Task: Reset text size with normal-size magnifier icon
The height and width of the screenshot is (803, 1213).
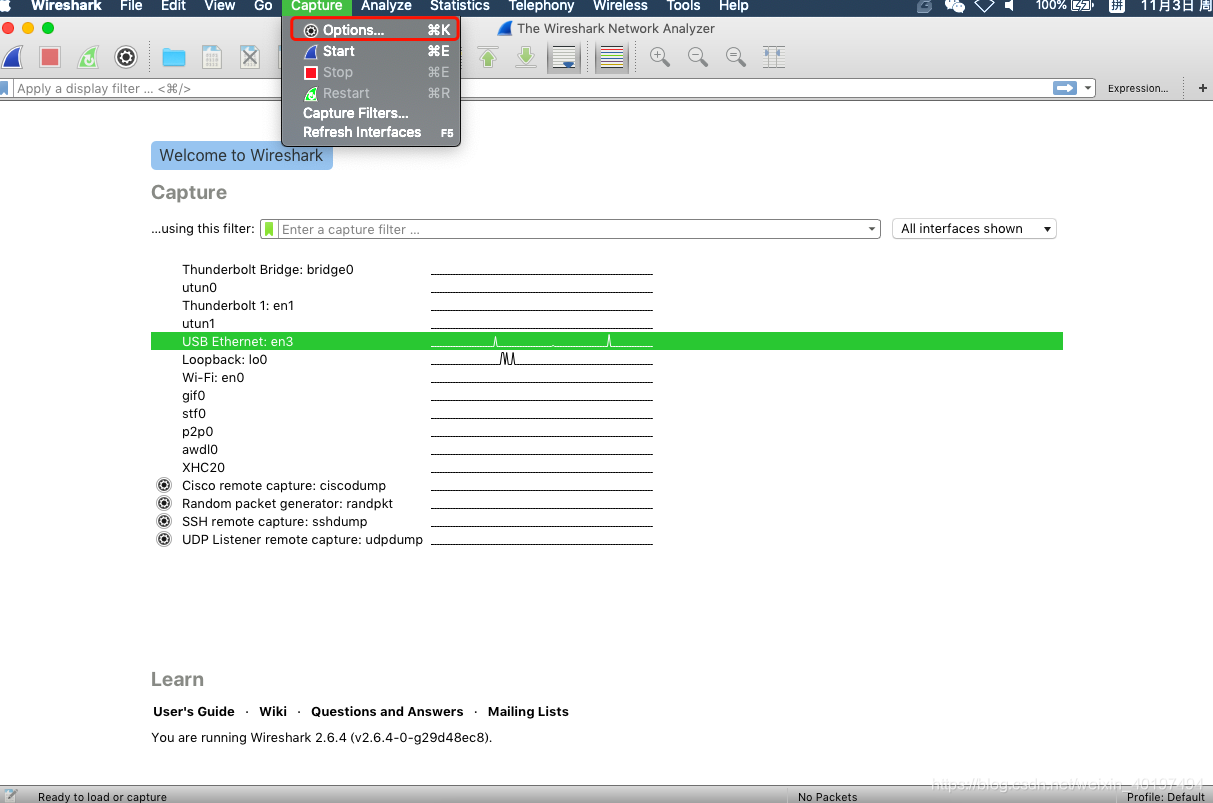Action: [x=736, y=57]
